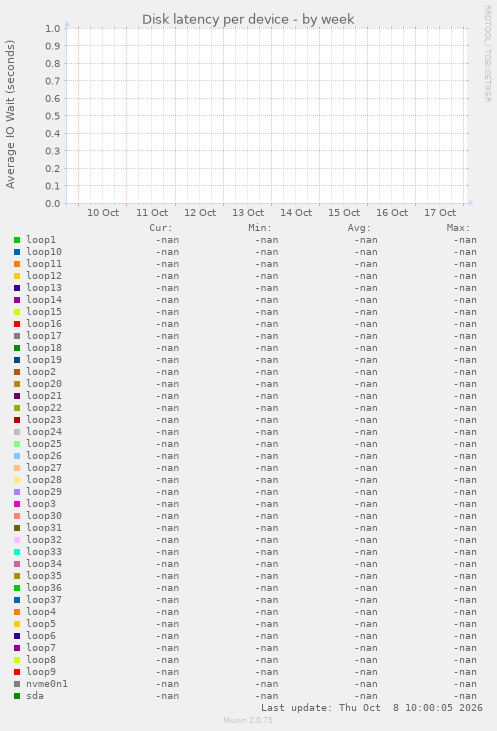Image resolution: width=497 pixels, height=731 pixels.
Task: Select the loop36 legend label
Action: click(44, 588)
